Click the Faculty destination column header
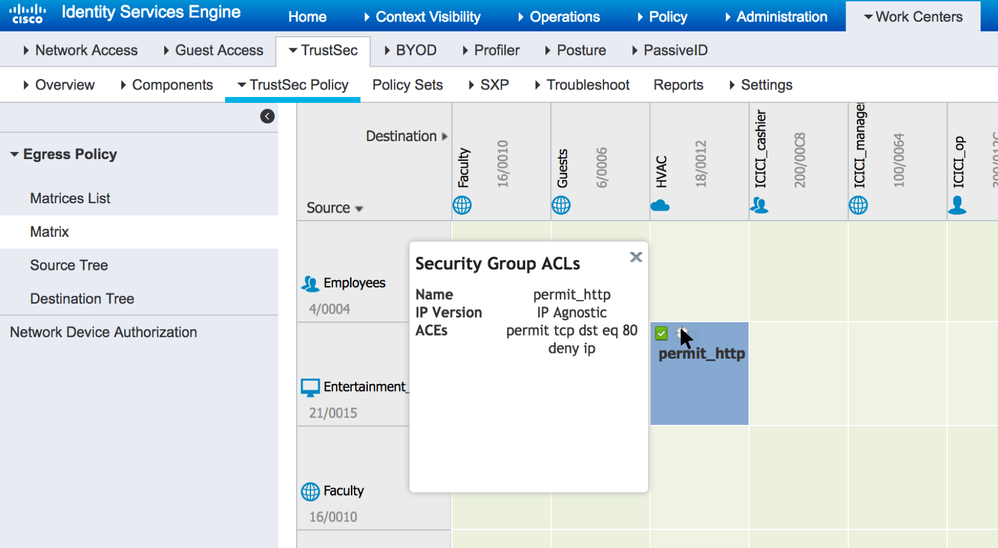 click(x=463, y=167)
